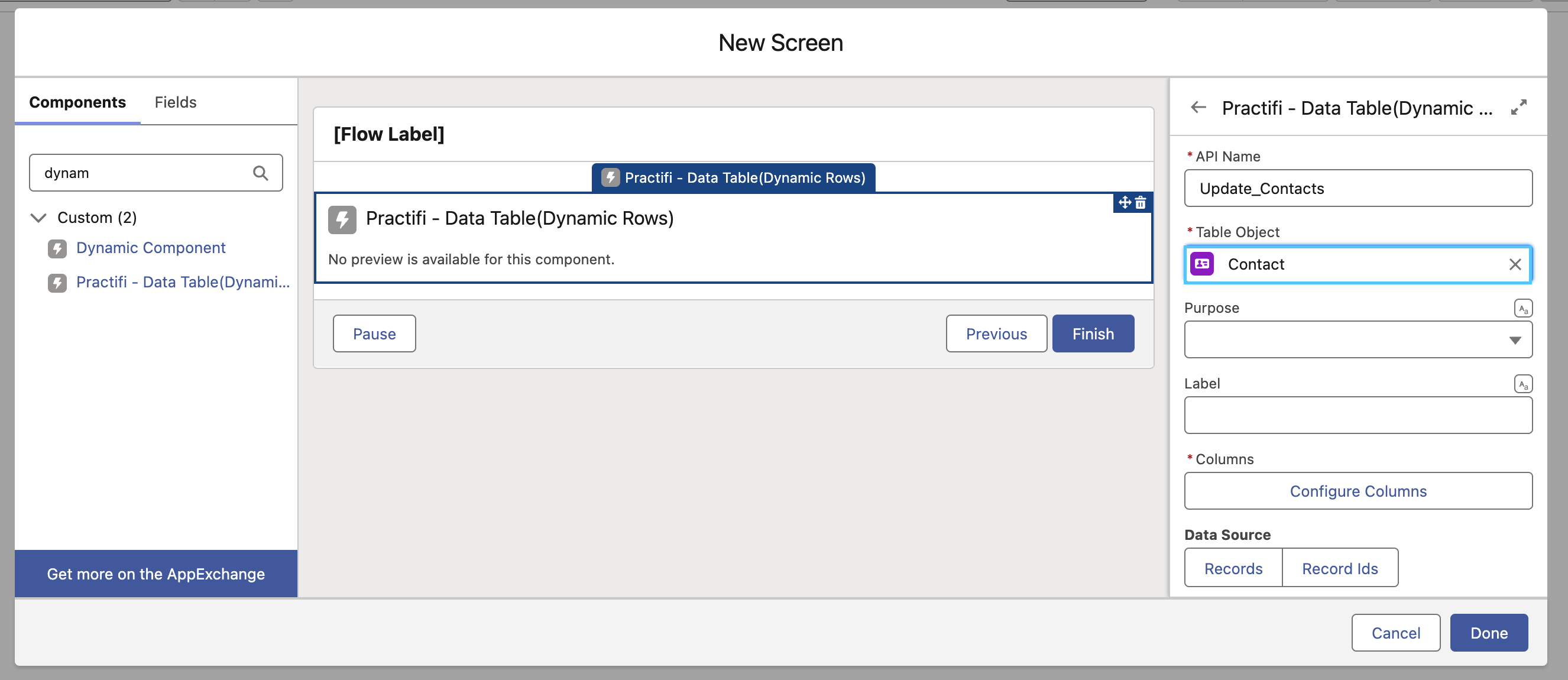Clear the Contact table object selection

[x=1515, y=264]
